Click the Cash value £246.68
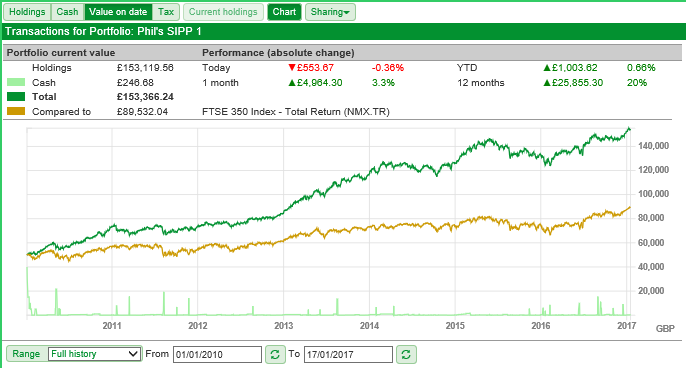 pyautogui.click(x=135, y=83)
